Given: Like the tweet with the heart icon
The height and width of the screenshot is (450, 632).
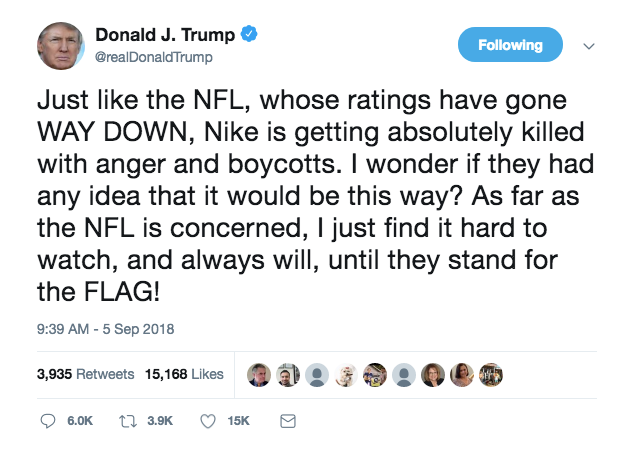Looking at the screenshot, I should 209,422.
